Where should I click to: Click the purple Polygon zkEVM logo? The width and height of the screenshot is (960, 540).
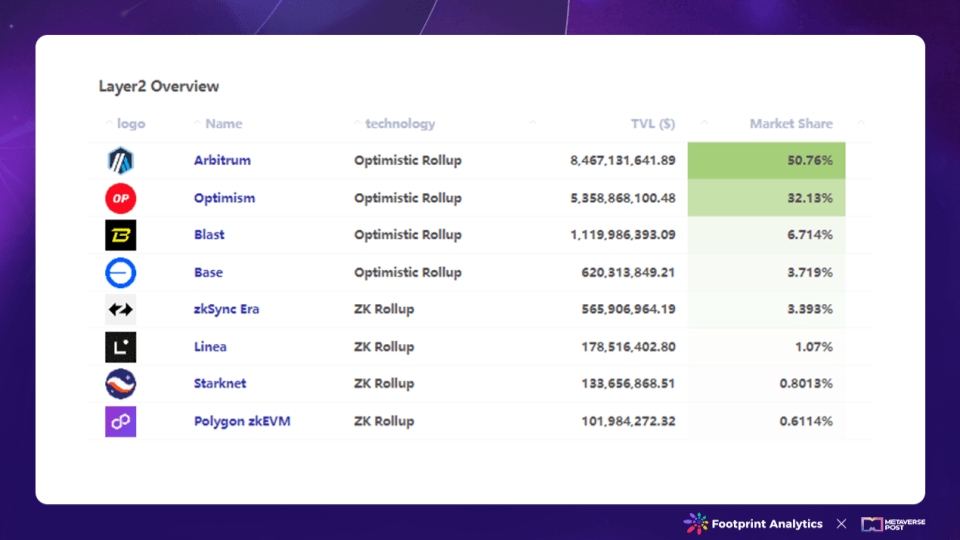(x=121, y=421)
